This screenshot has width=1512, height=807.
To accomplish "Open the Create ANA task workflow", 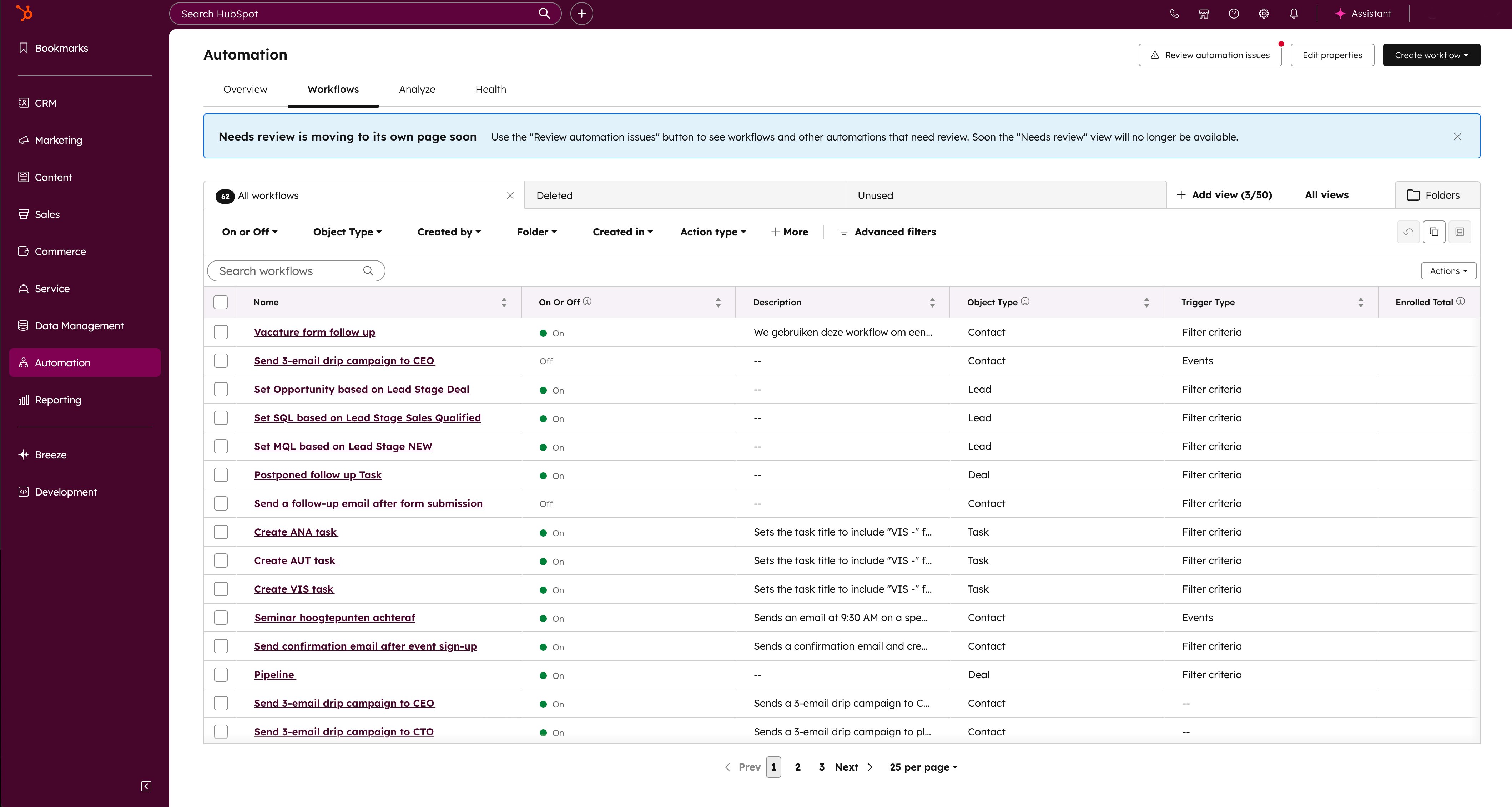I will click(295, 532).
